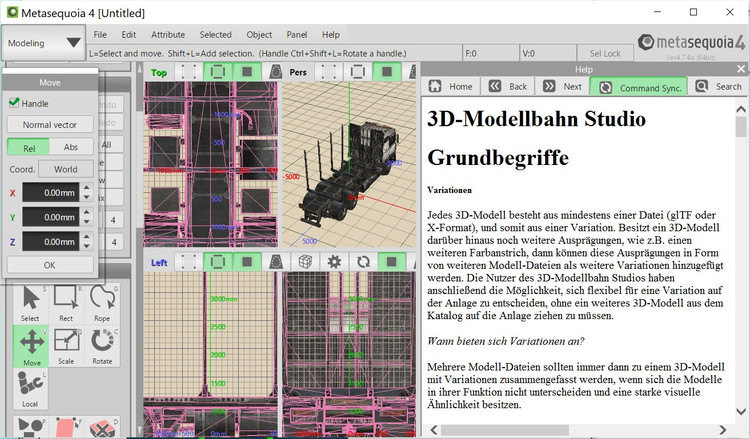Open the Panel menu
Image resolution: width=750 pixels, height=439 pixels.
[297, 34]
